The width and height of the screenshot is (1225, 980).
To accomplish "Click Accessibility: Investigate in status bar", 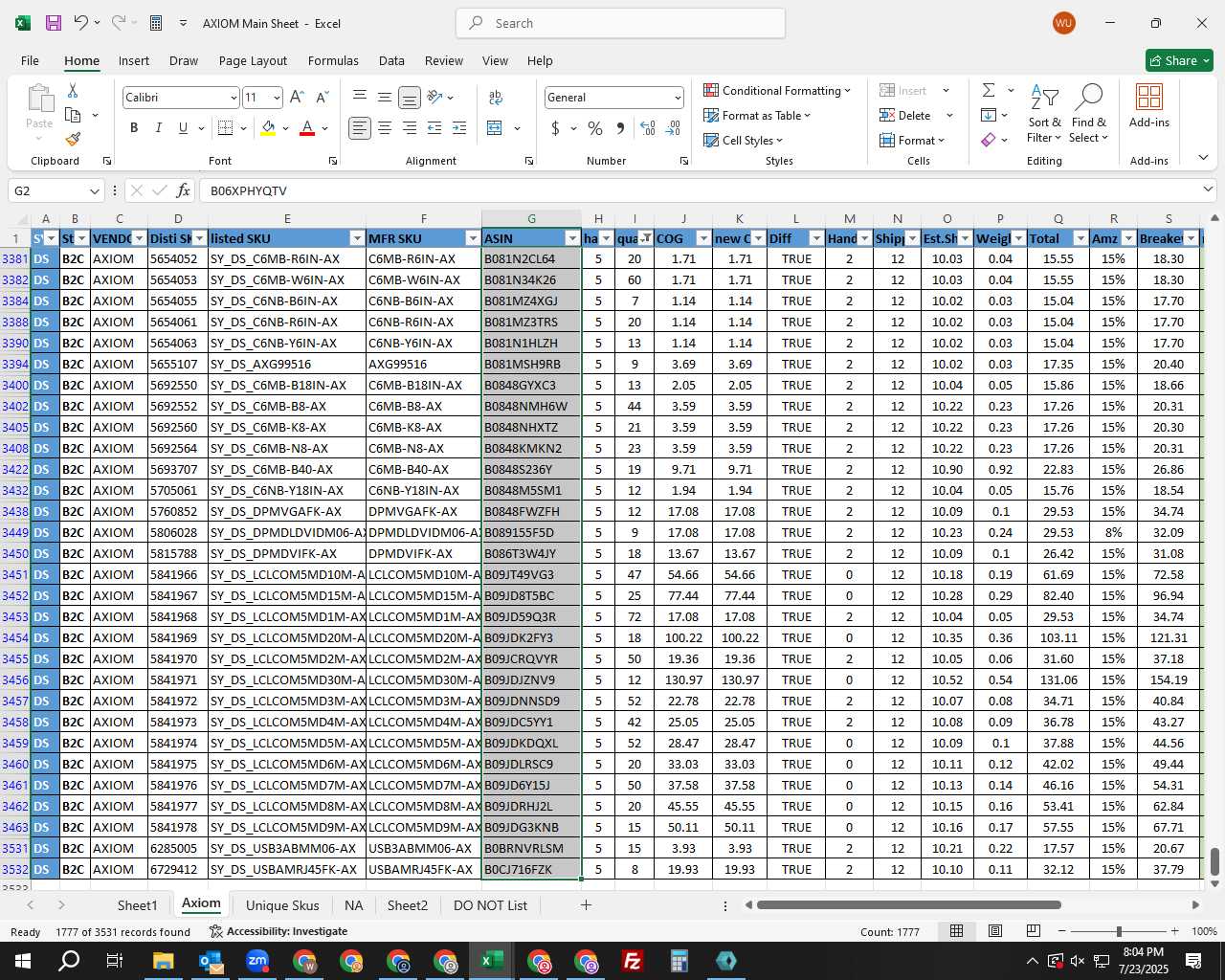I will [x=278, y=931].
